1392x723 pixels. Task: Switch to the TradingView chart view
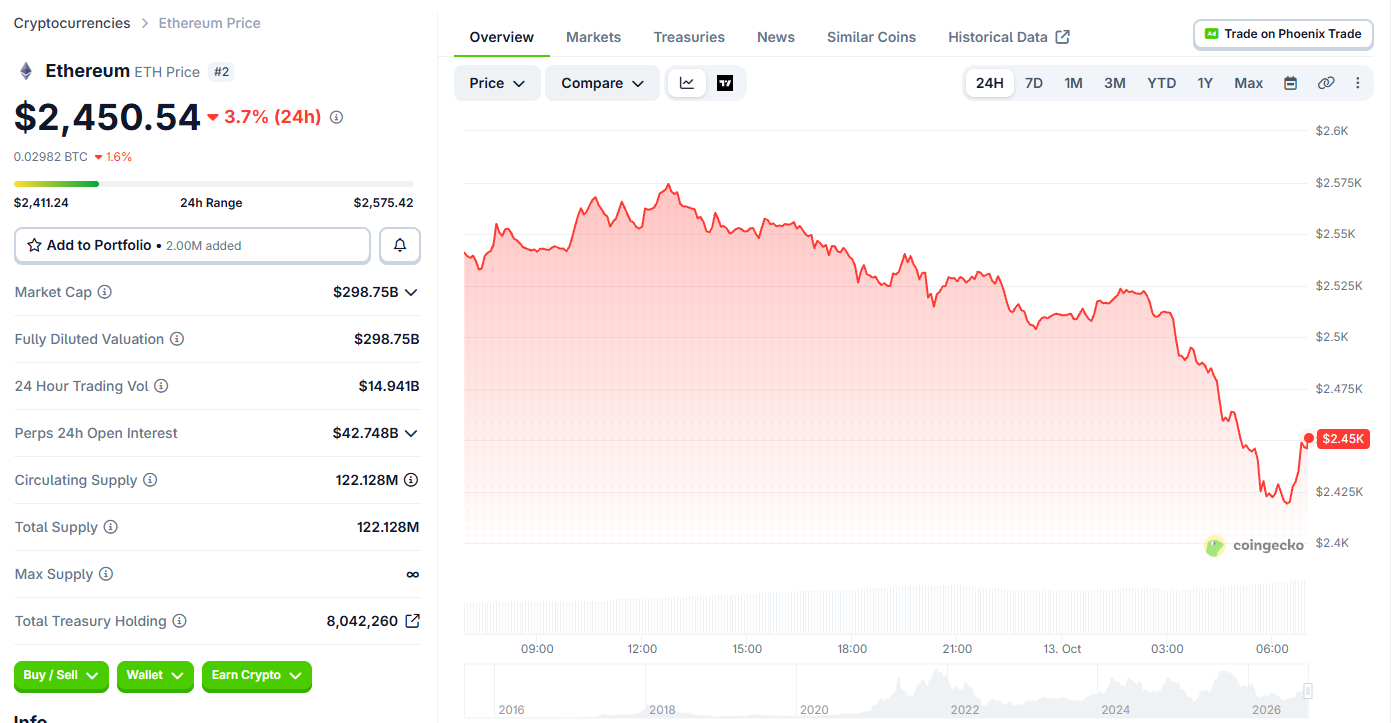(725, 83)
